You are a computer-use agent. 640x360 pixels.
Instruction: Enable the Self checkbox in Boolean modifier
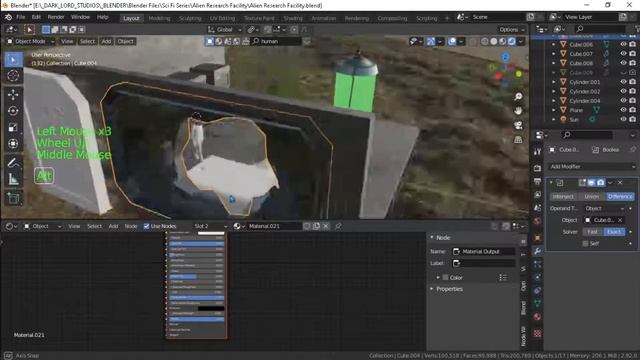click(x=585, y=243)
